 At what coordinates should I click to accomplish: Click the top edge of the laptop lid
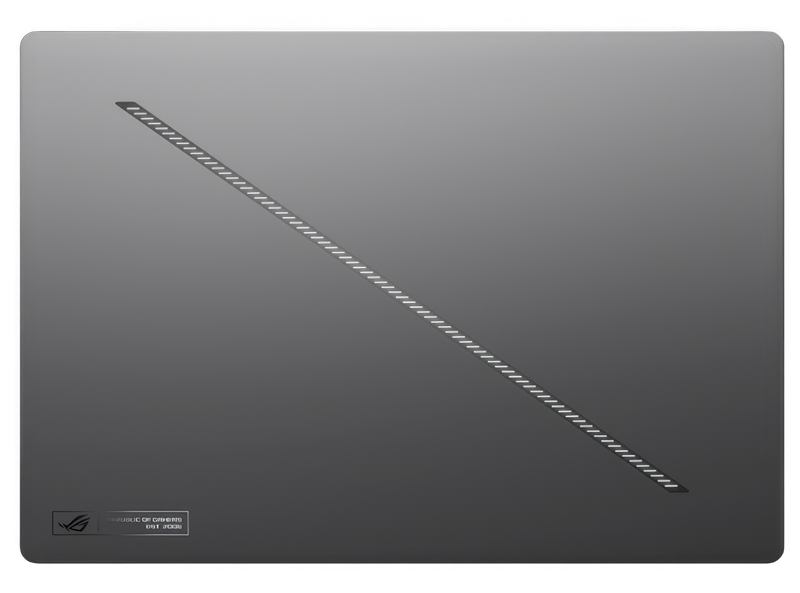tap(400, 30)
